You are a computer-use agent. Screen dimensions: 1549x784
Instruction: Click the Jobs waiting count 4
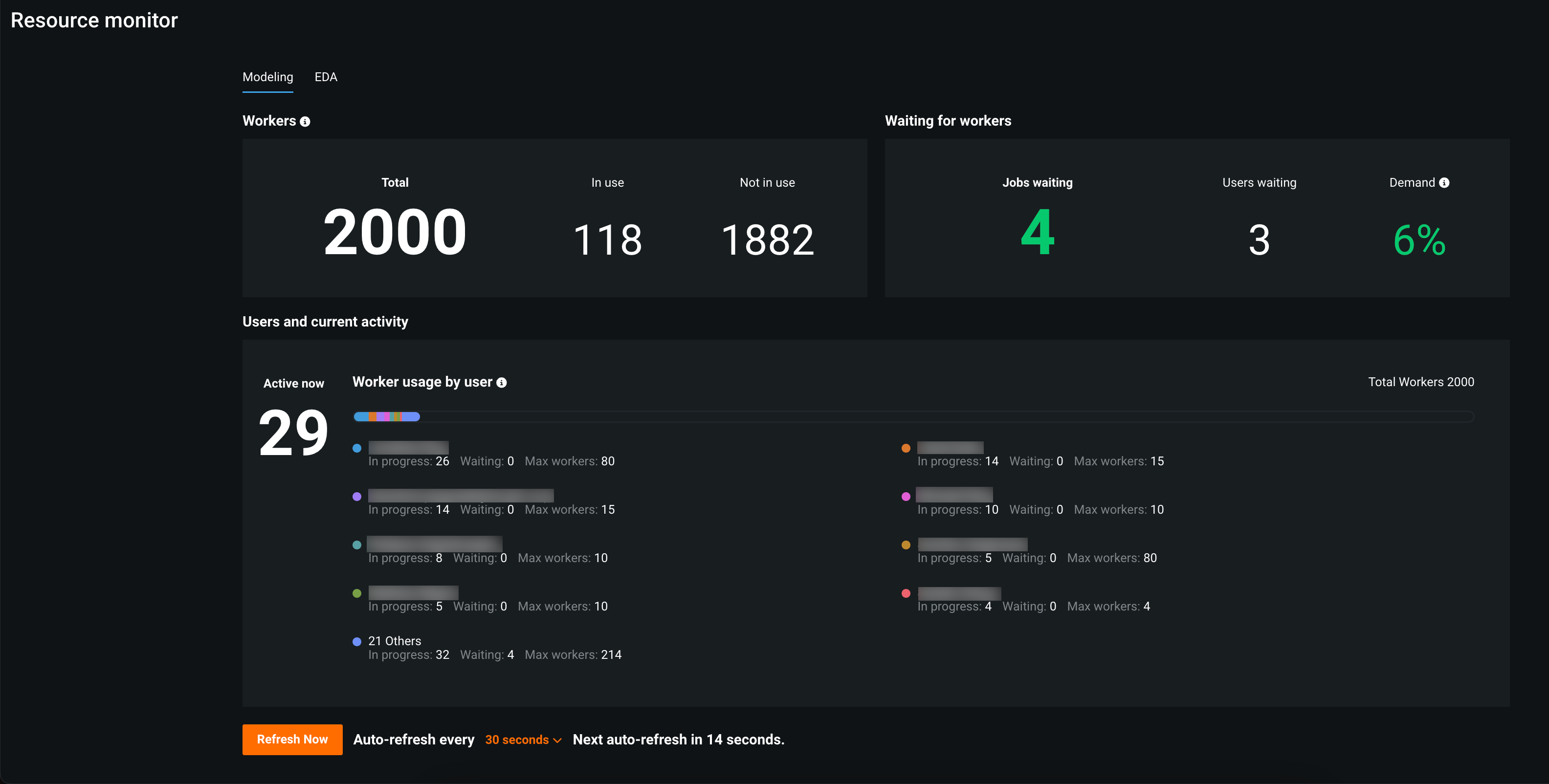click(1037, 233)
